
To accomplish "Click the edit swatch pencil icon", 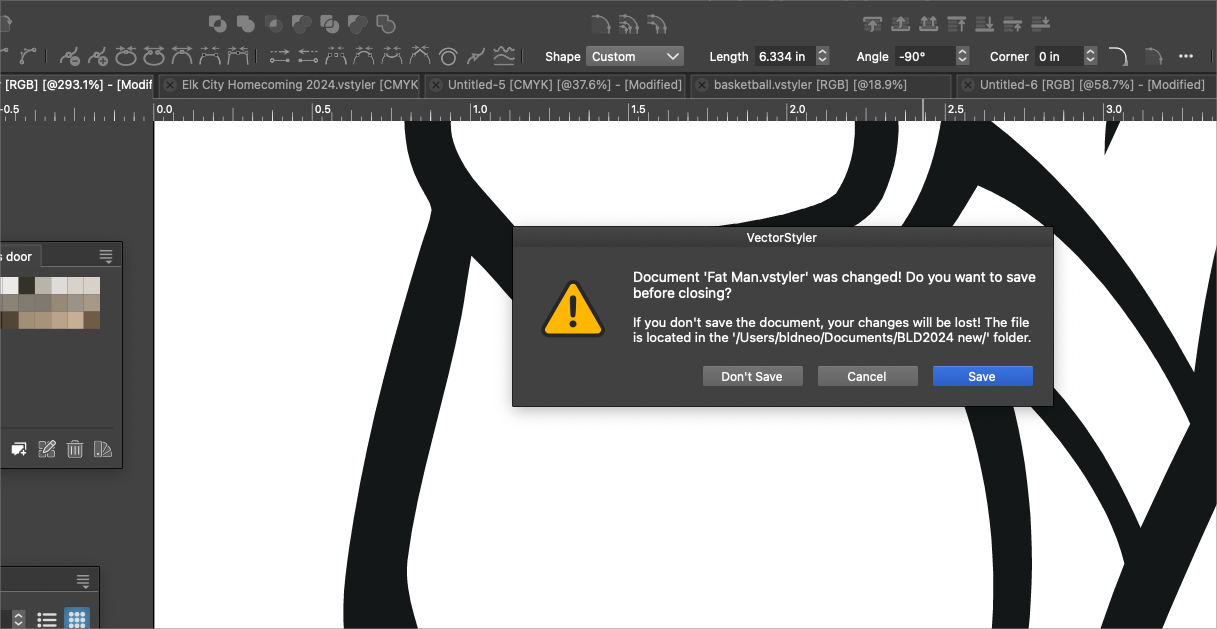I will pos(47,449).
